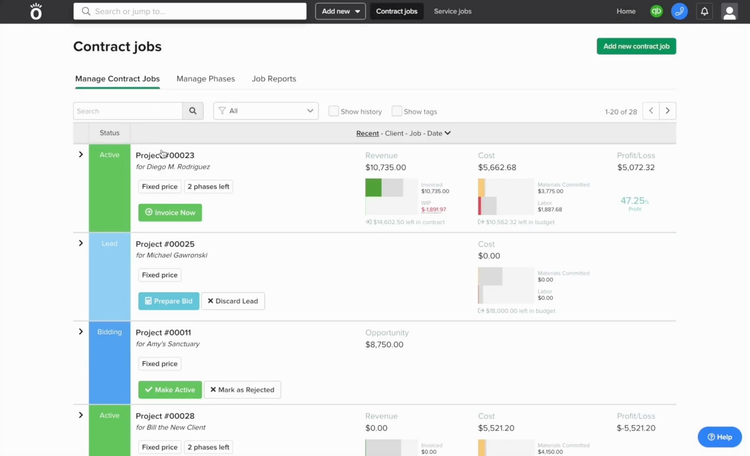Screen dimensions: 750x456
Task: Click 2 phases left tag on Project #00028
Action: [x=209, y=447]
